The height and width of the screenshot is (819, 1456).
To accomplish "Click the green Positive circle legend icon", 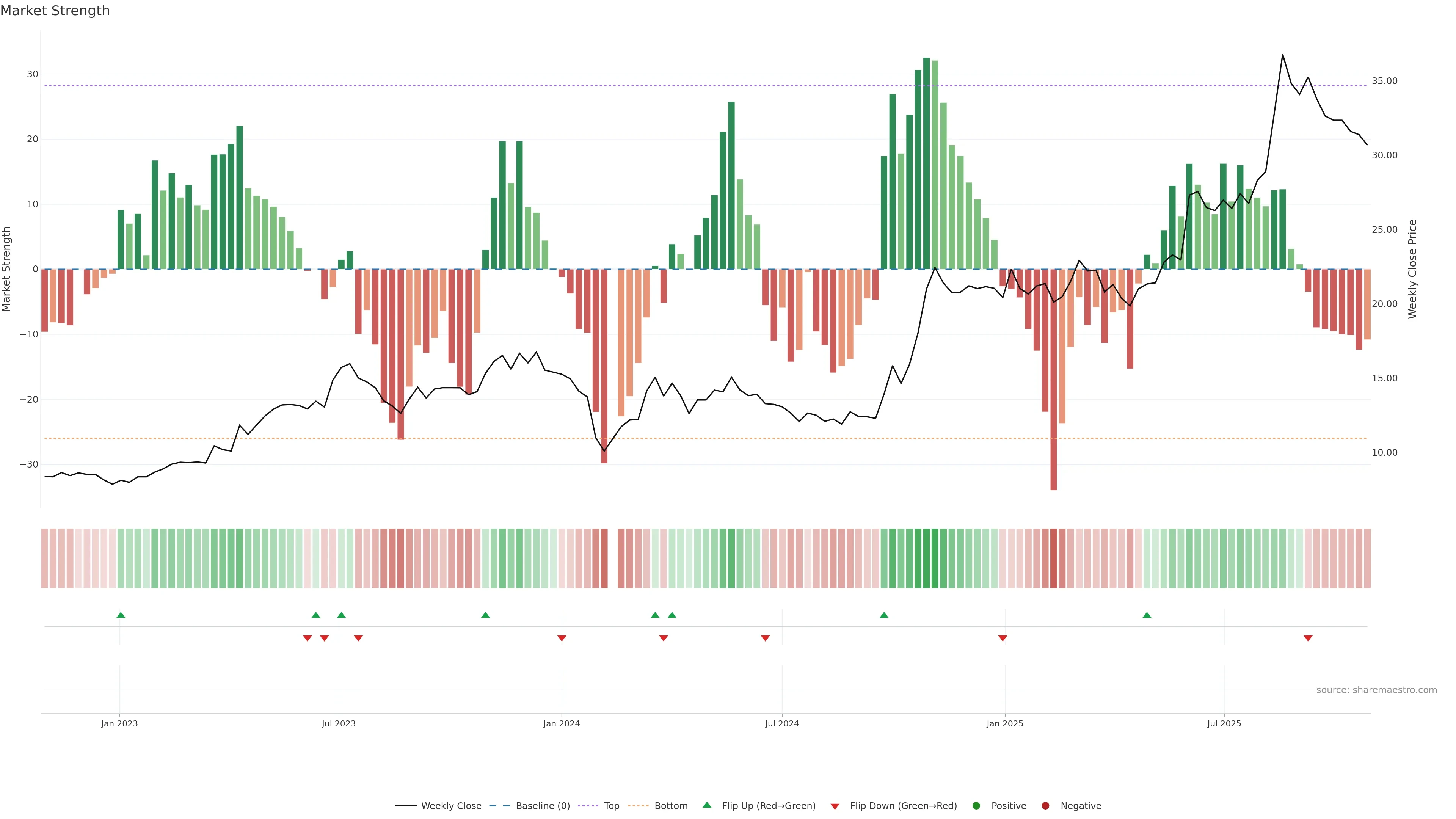I will pyautogui.click(x=976, y=806).
